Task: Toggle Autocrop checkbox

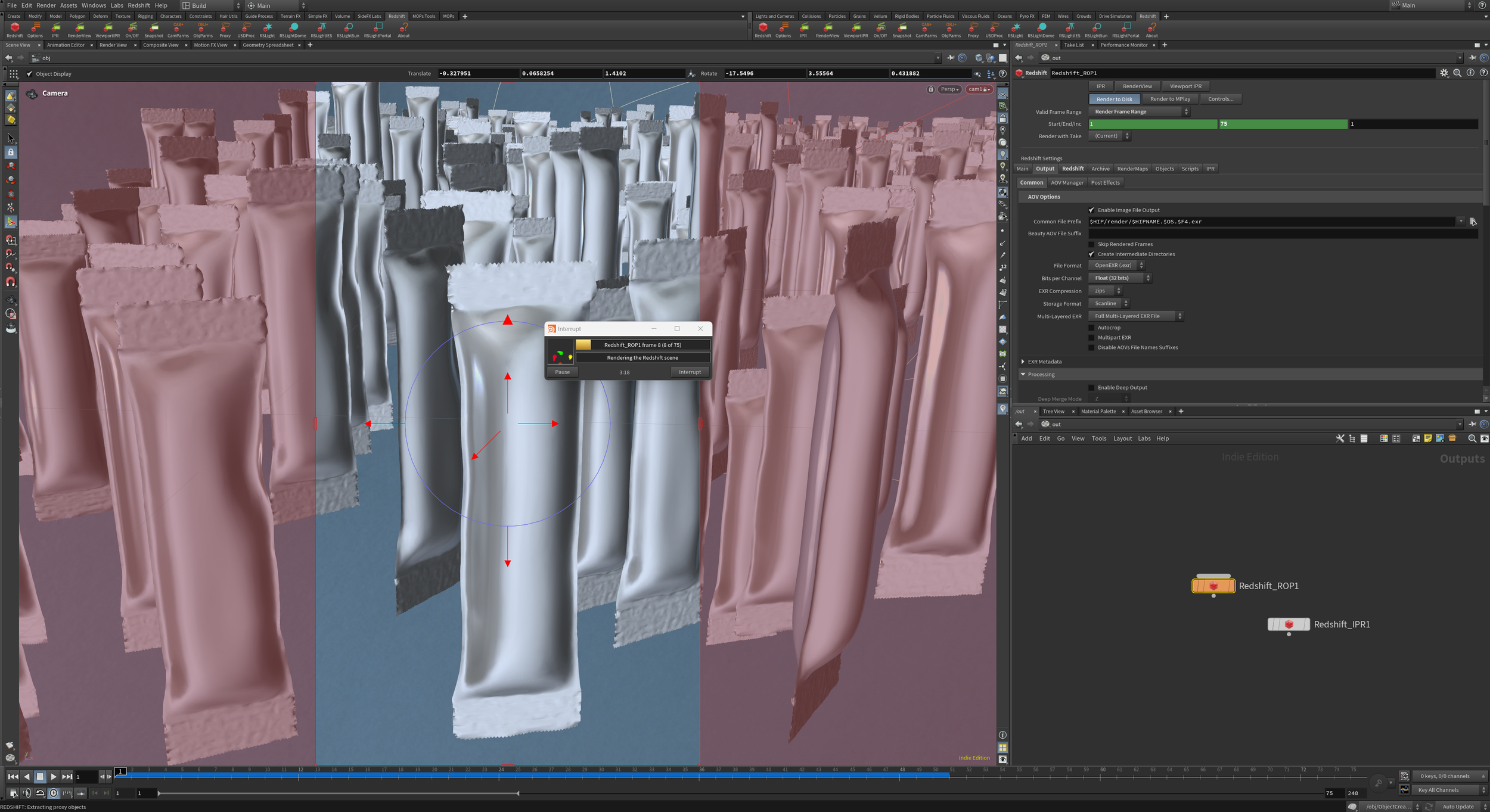Action: pos(1091,328)
